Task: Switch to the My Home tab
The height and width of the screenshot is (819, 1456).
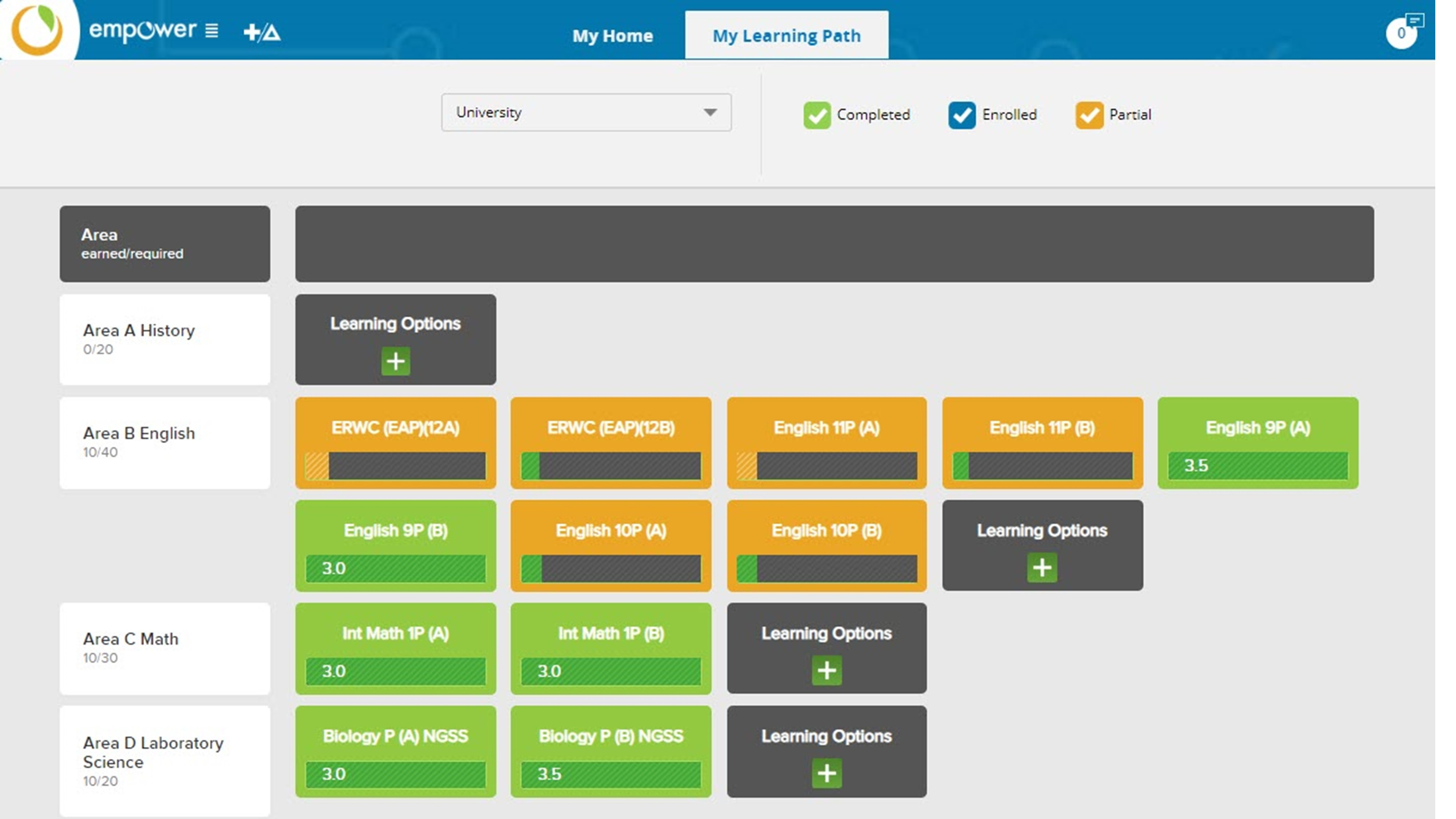Action: point(612,36)
